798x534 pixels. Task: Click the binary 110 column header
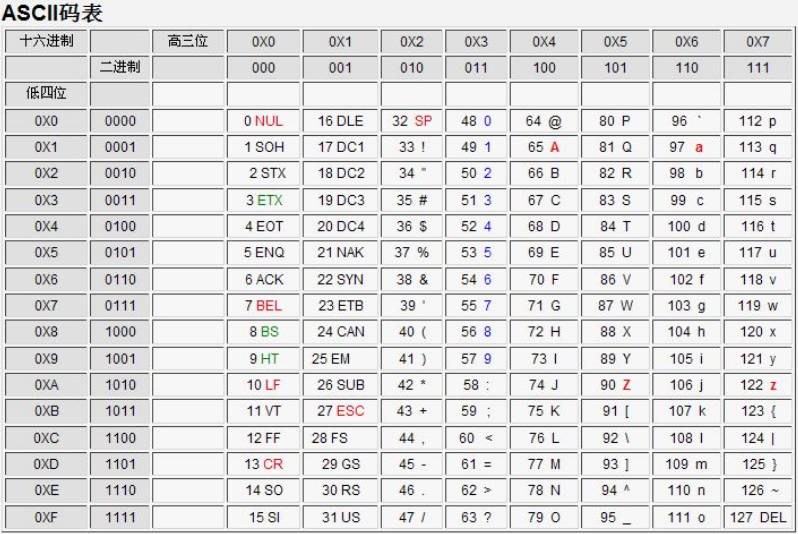[x=687, y=67]
